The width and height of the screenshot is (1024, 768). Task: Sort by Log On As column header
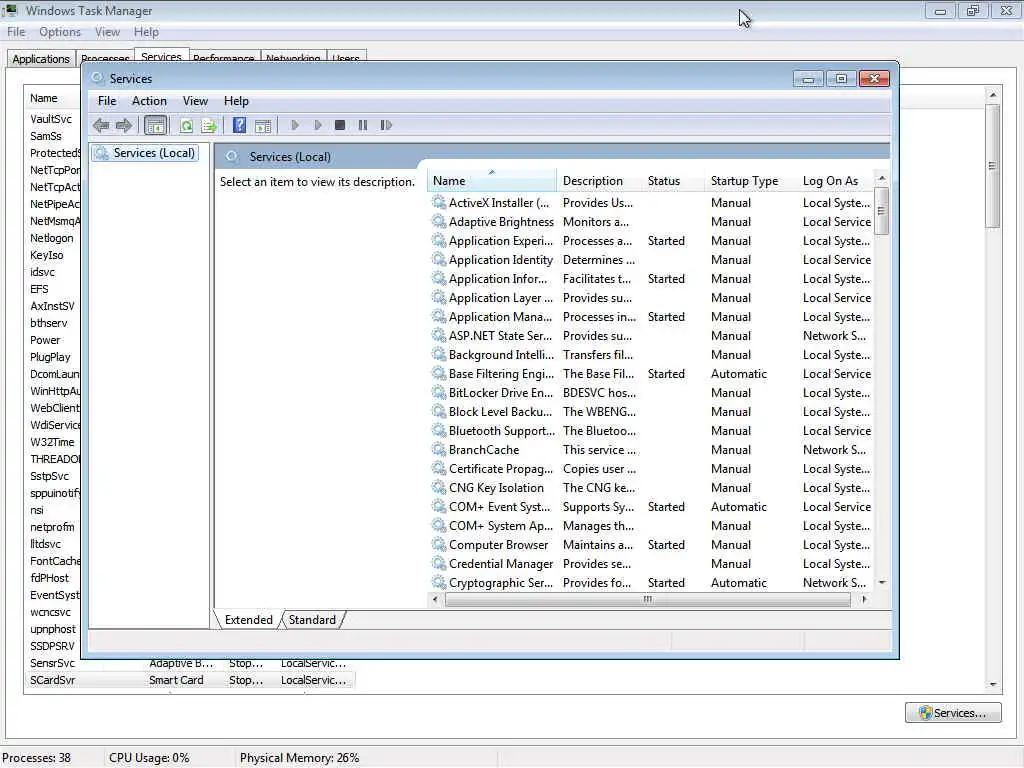click(835, 181)
